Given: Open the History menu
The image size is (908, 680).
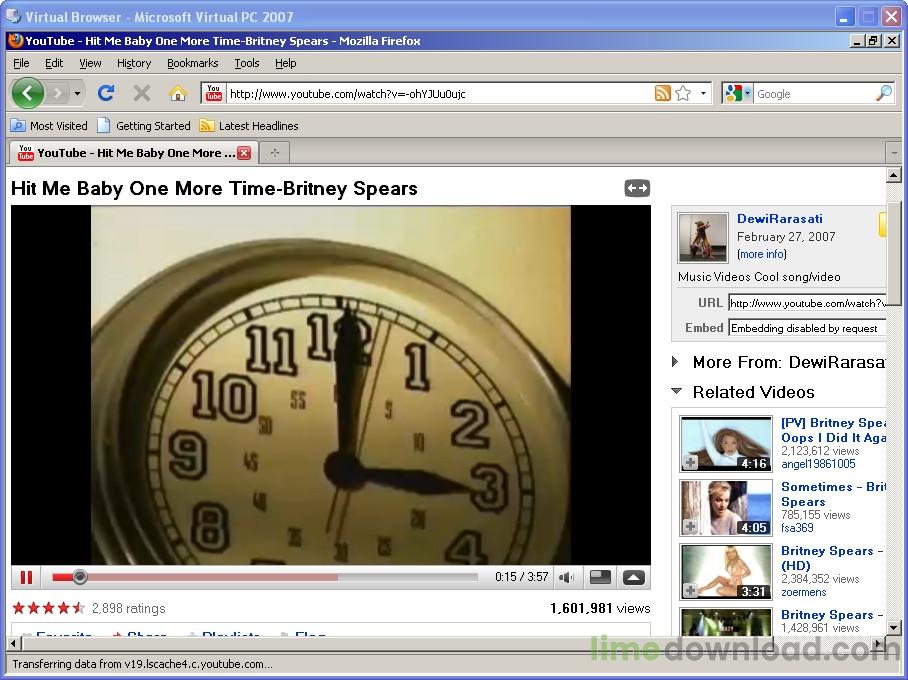Looking at the screenshot, I should point(134,63).
